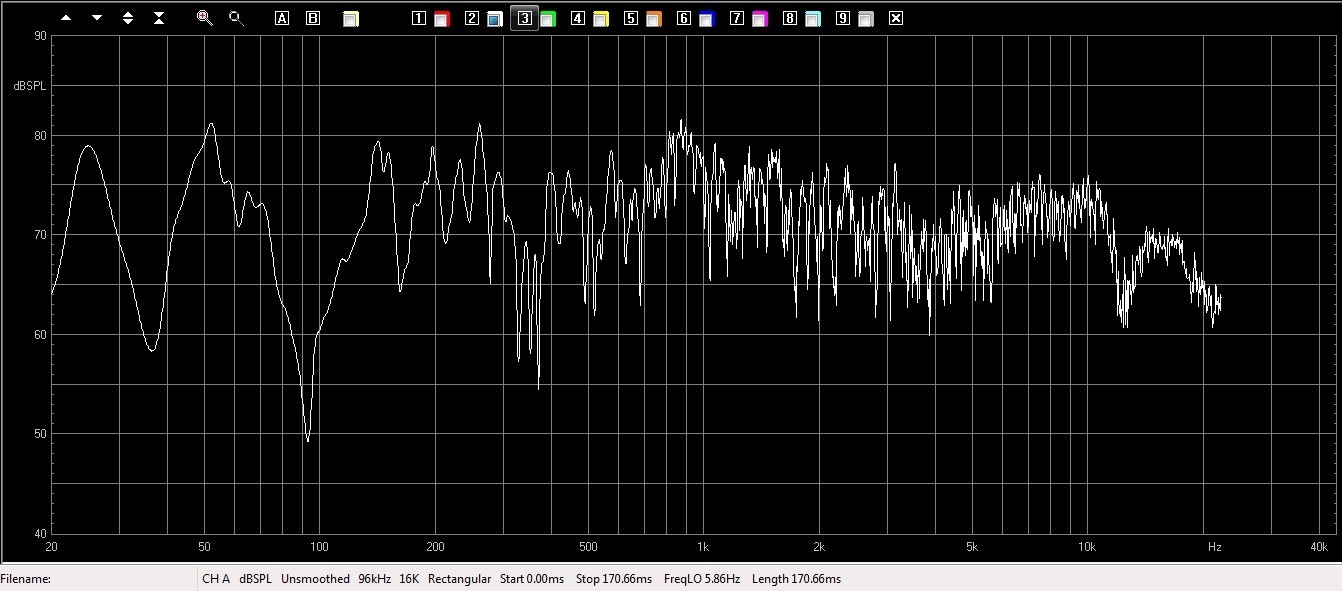The width and height of the screenshot is (1342, 591).
Task: Click the 2k label on frequency axis
Action: [x=818, y=547]
